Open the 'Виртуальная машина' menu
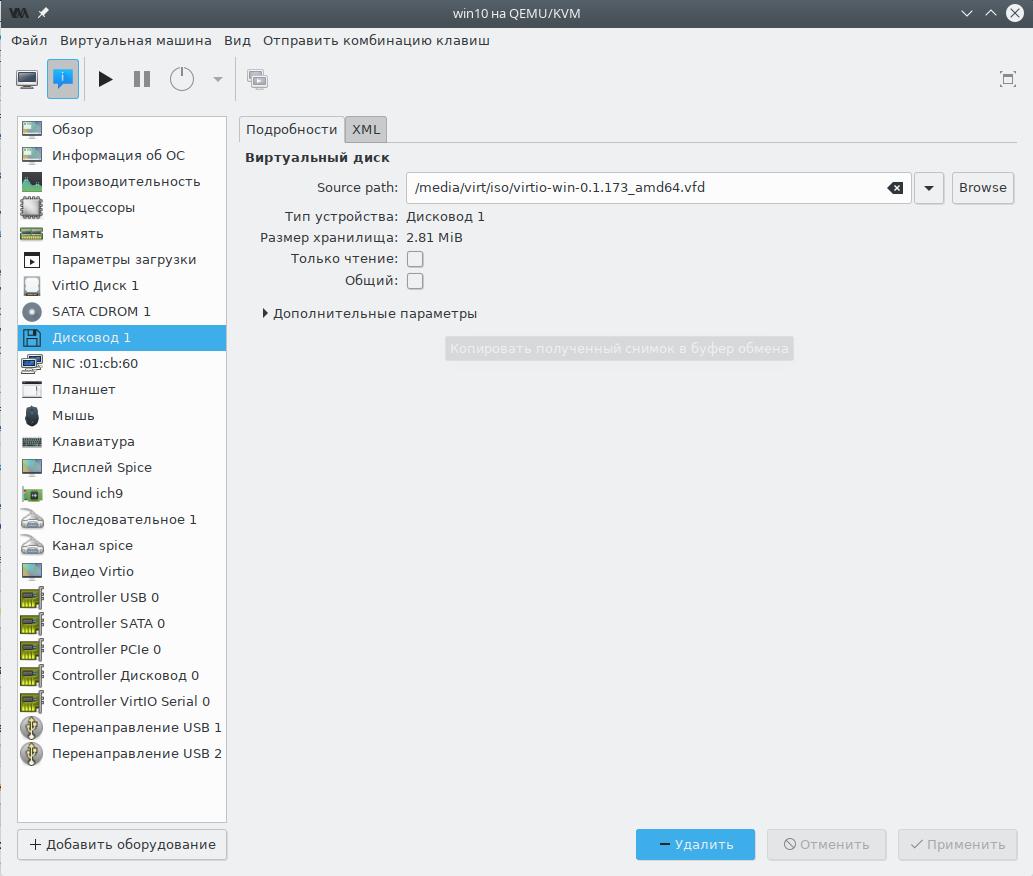This screenshot has width=1033, height=876. point(135,41)
